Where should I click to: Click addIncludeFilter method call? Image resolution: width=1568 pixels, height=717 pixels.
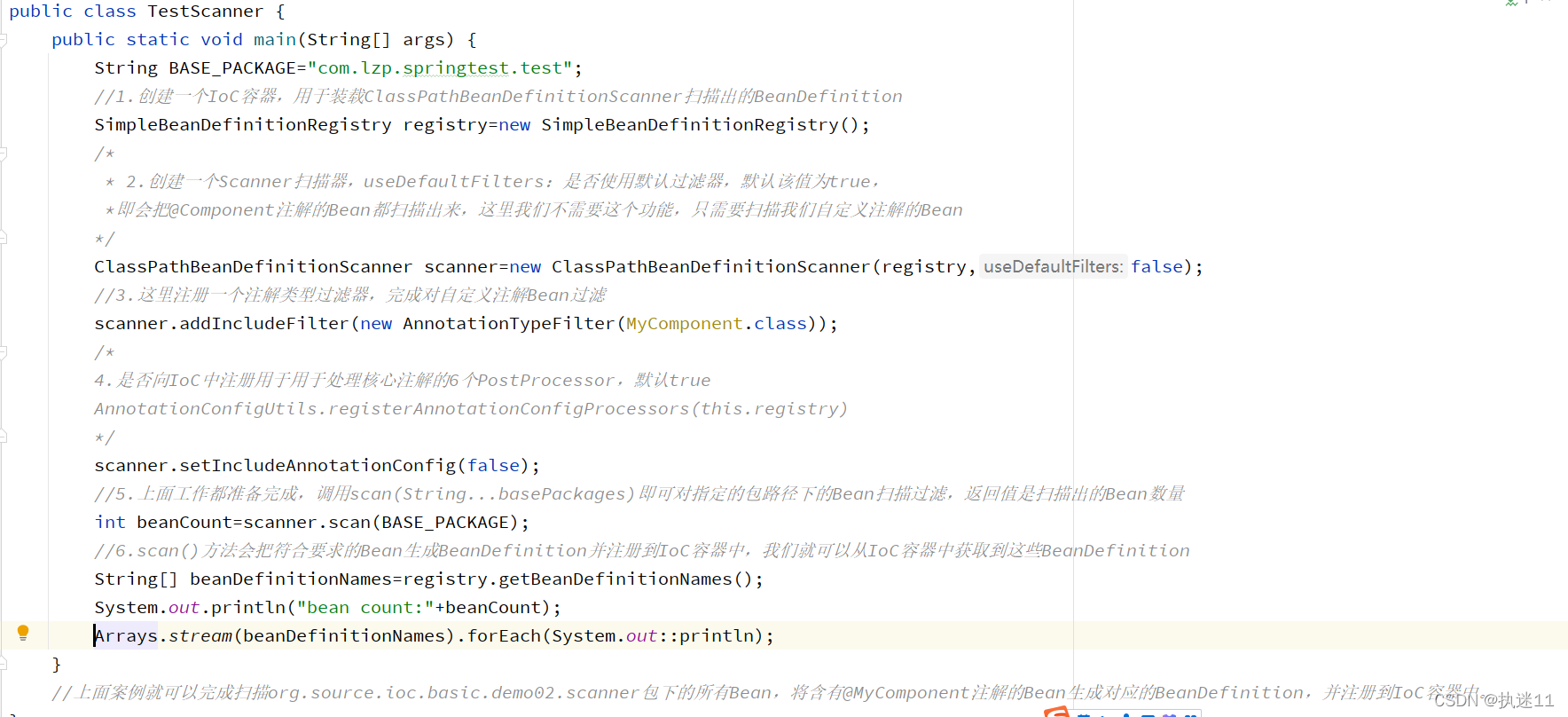pos(264,324)
